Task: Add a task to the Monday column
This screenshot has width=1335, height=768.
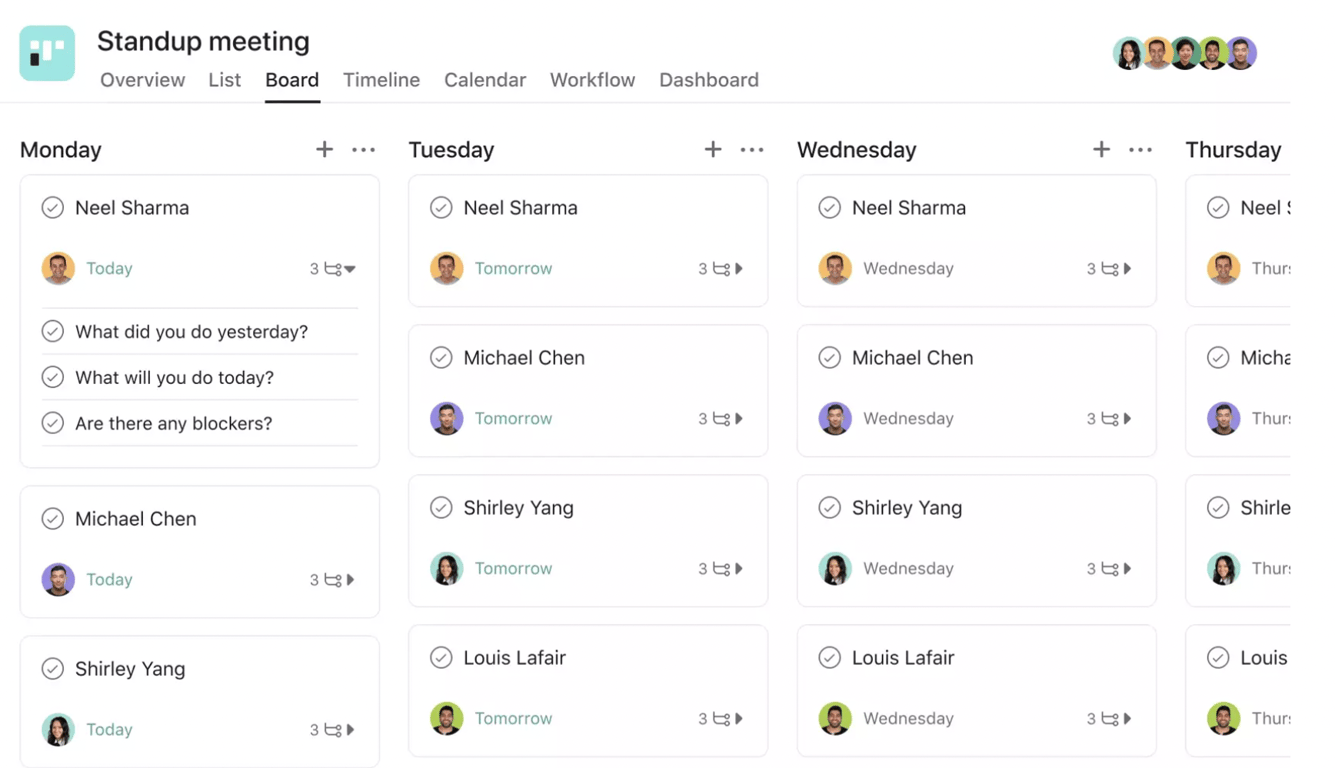Action: 324,149
